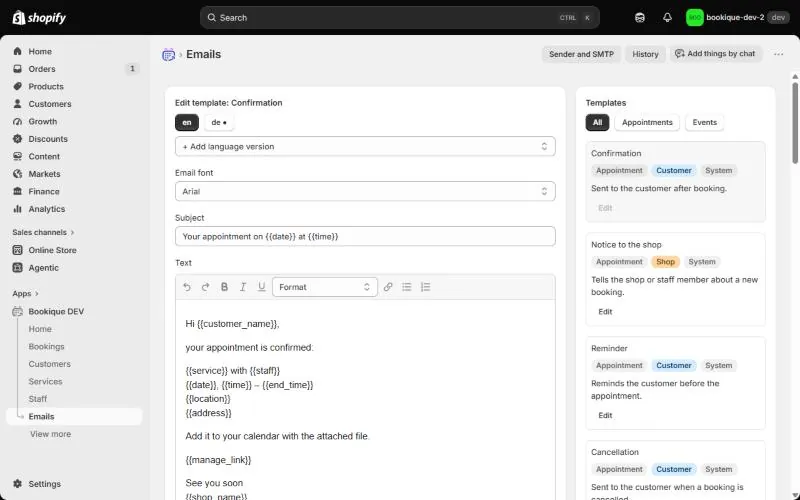Open the bookique-dev-2 store account menu

click(738, 18)
